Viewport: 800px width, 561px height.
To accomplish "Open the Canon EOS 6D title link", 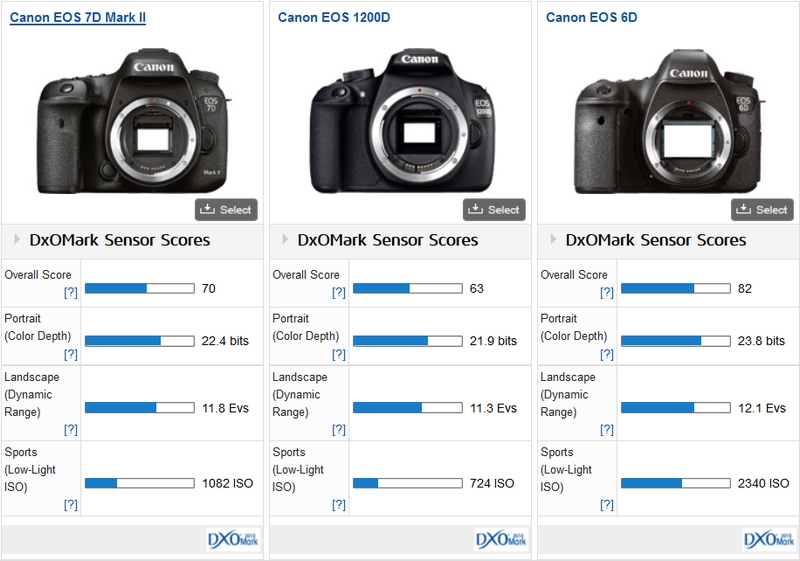I will [591, 17].
